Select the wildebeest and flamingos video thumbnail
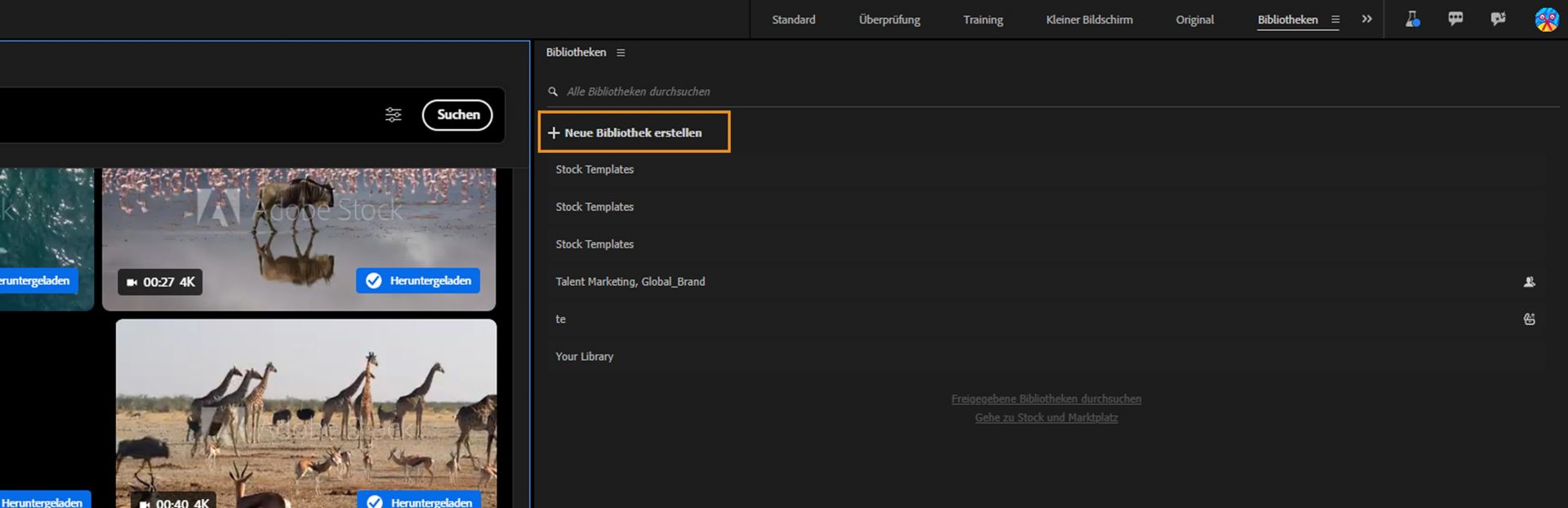 [299, 239]
